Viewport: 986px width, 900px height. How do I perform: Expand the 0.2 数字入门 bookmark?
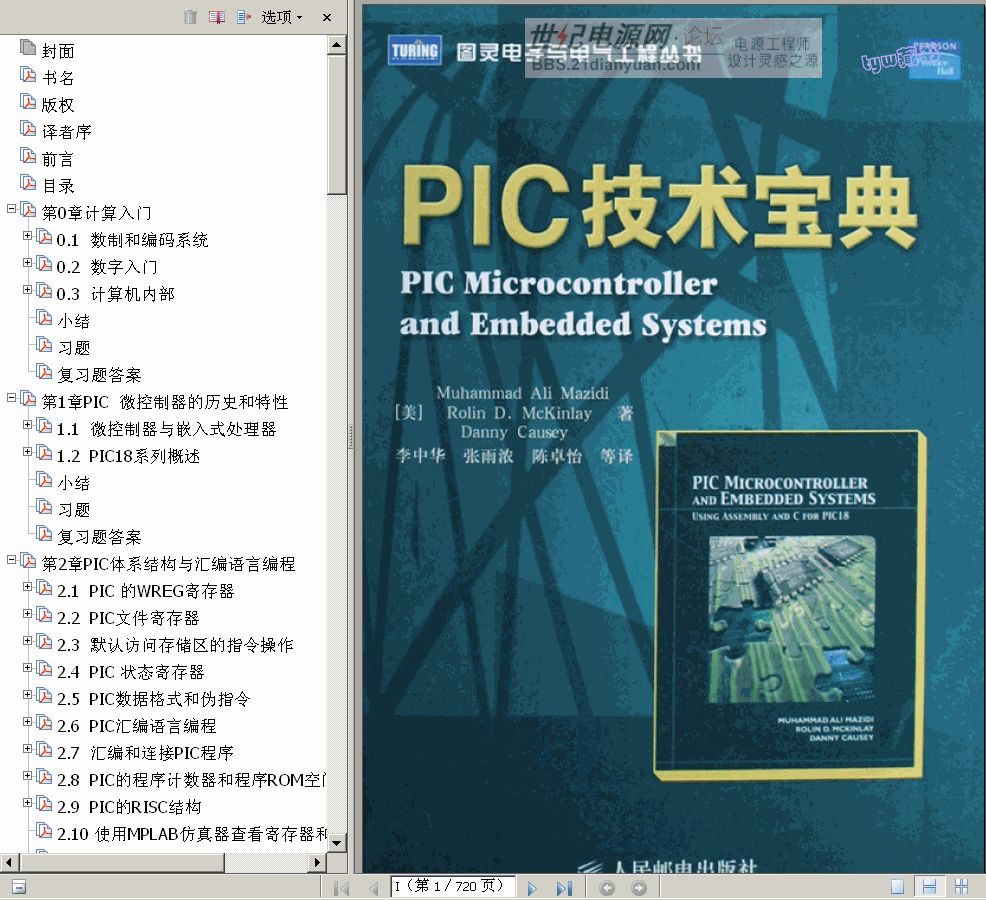coord(27,262)
